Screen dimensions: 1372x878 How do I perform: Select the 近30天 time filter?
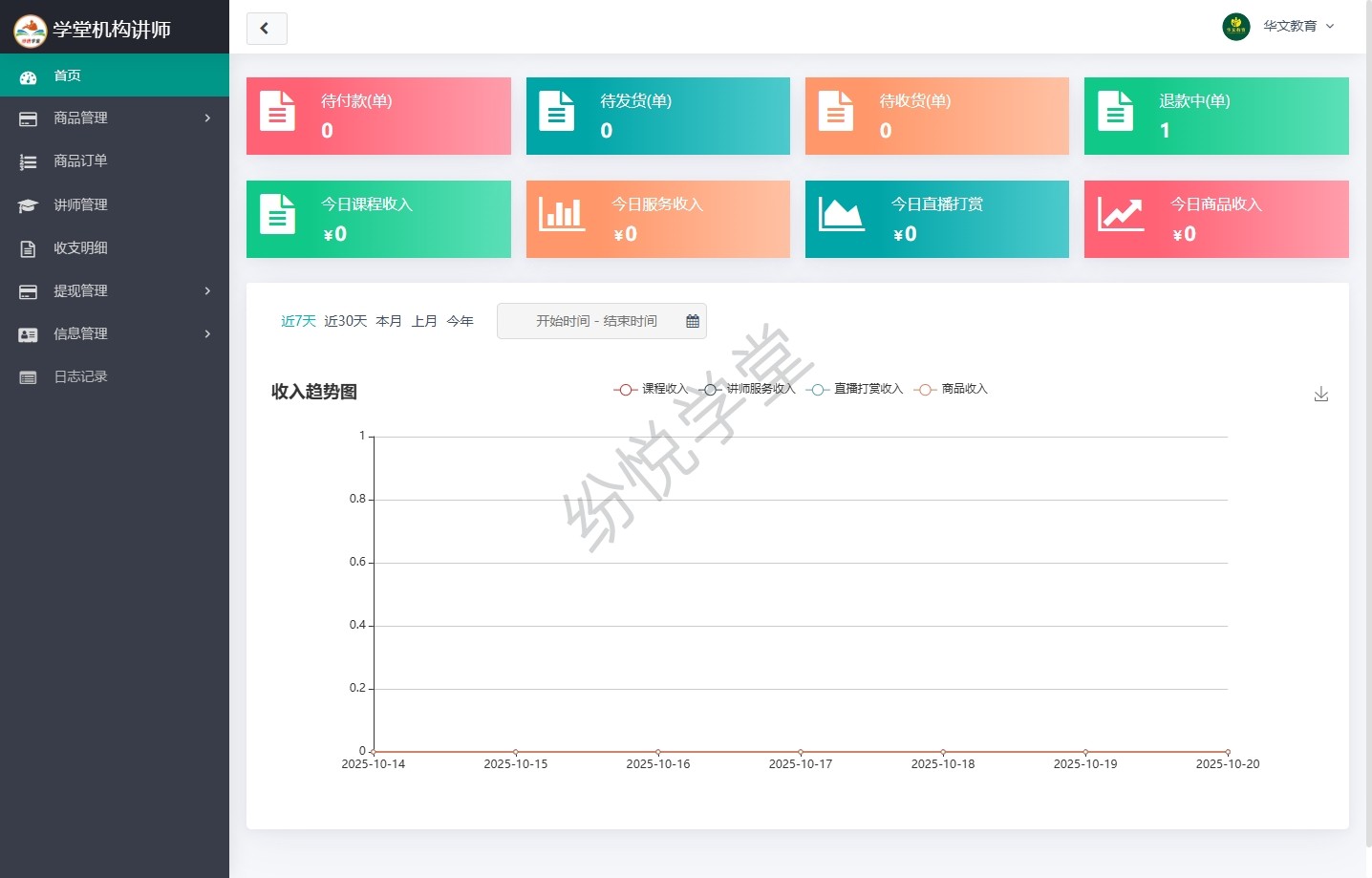pyautogui.click(x=345, y=321)
